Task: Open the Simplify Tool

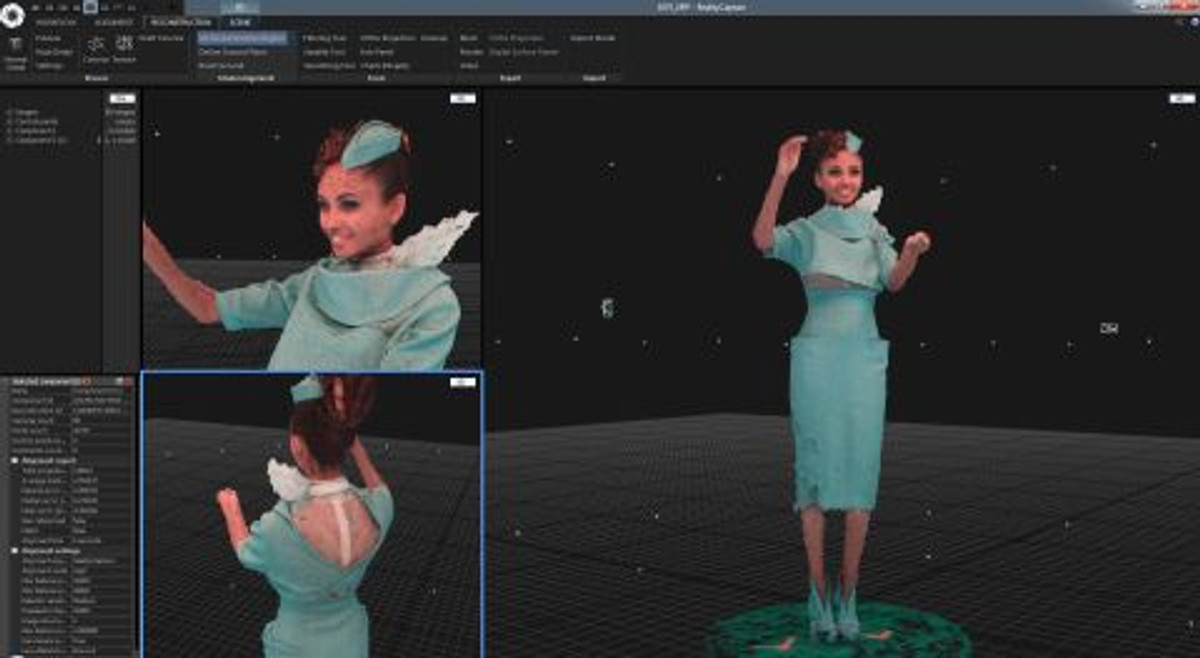Action: tap(324, 51)
